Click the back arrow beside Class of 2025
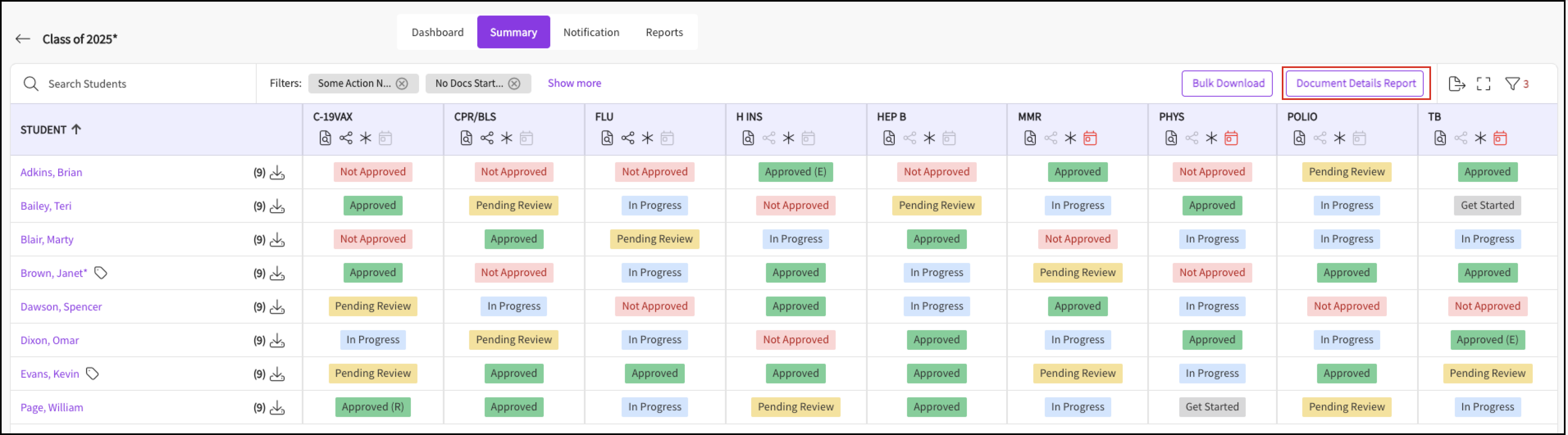Image resolution: width=1568 pixels, height=435 pixels. click(23, 39)
